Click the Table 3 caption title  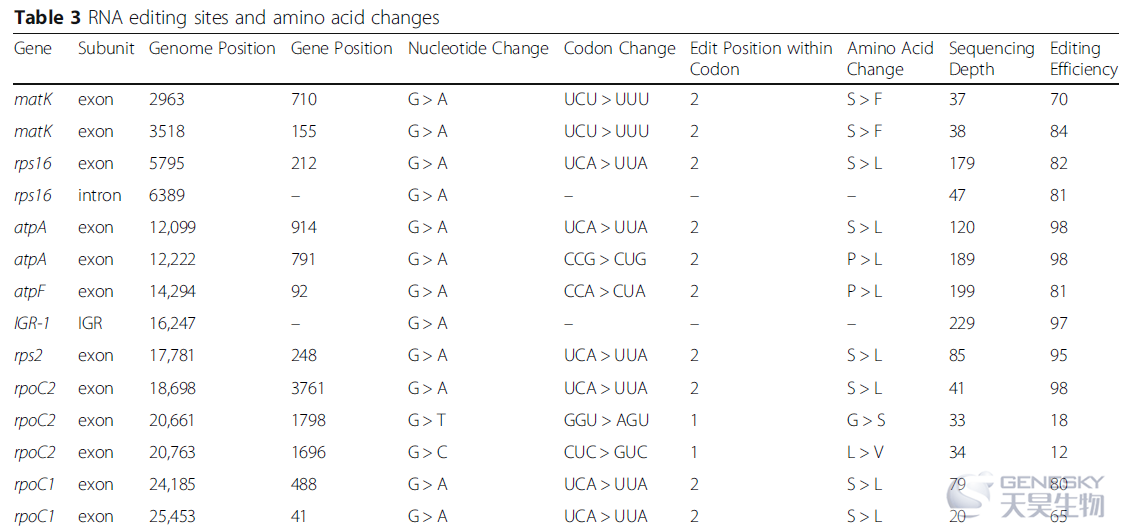click(227, 17)
